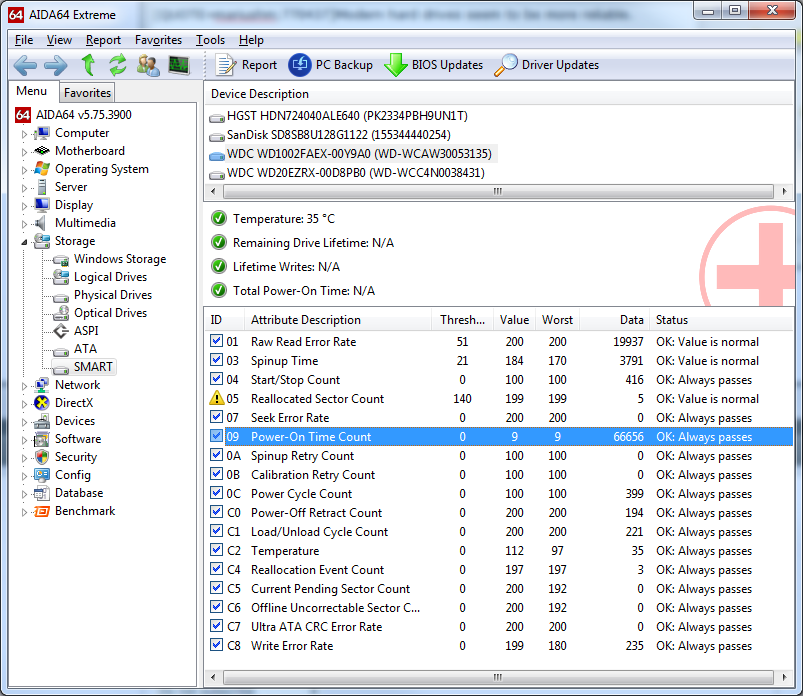The image size is (803, 696).
Task: Click the green up-level arrow icon
Action: tap(88, 65)
